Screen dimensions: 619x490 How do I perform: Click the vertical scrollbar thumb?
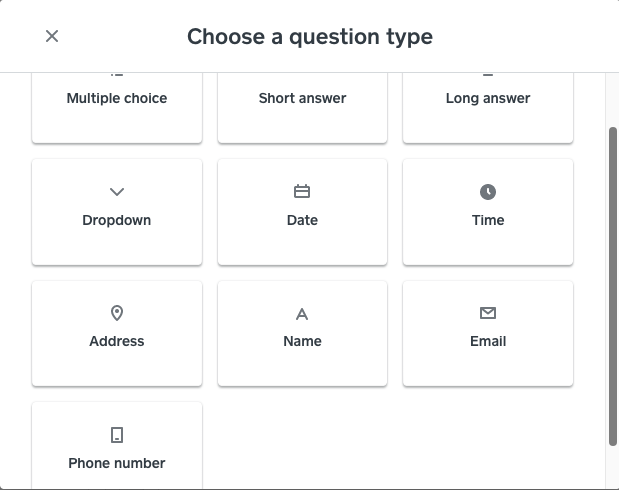tap(613, 285)
